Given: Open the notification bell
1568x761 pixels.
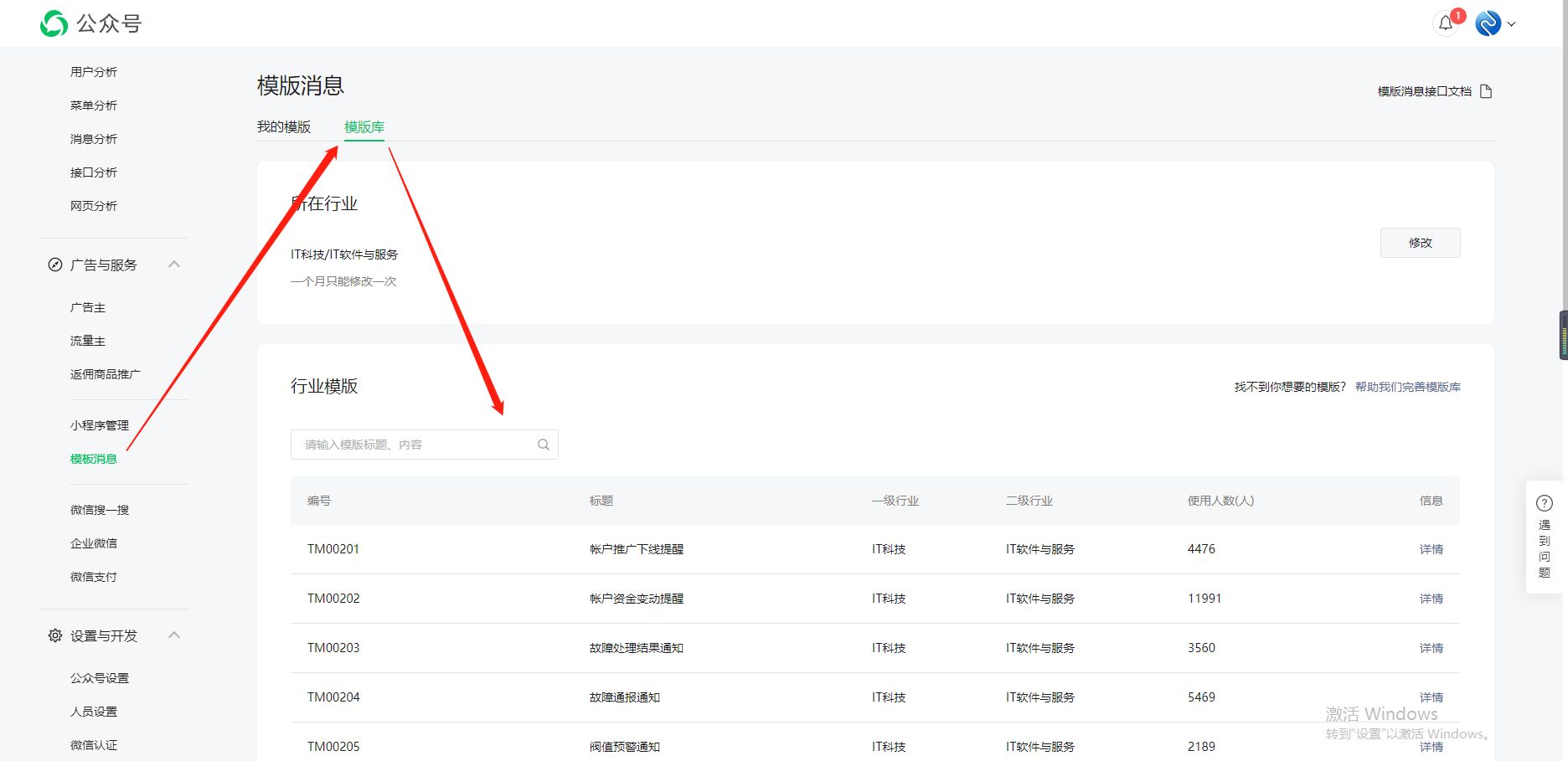Looking at the screenshot, I should [x=1446, y=23].
